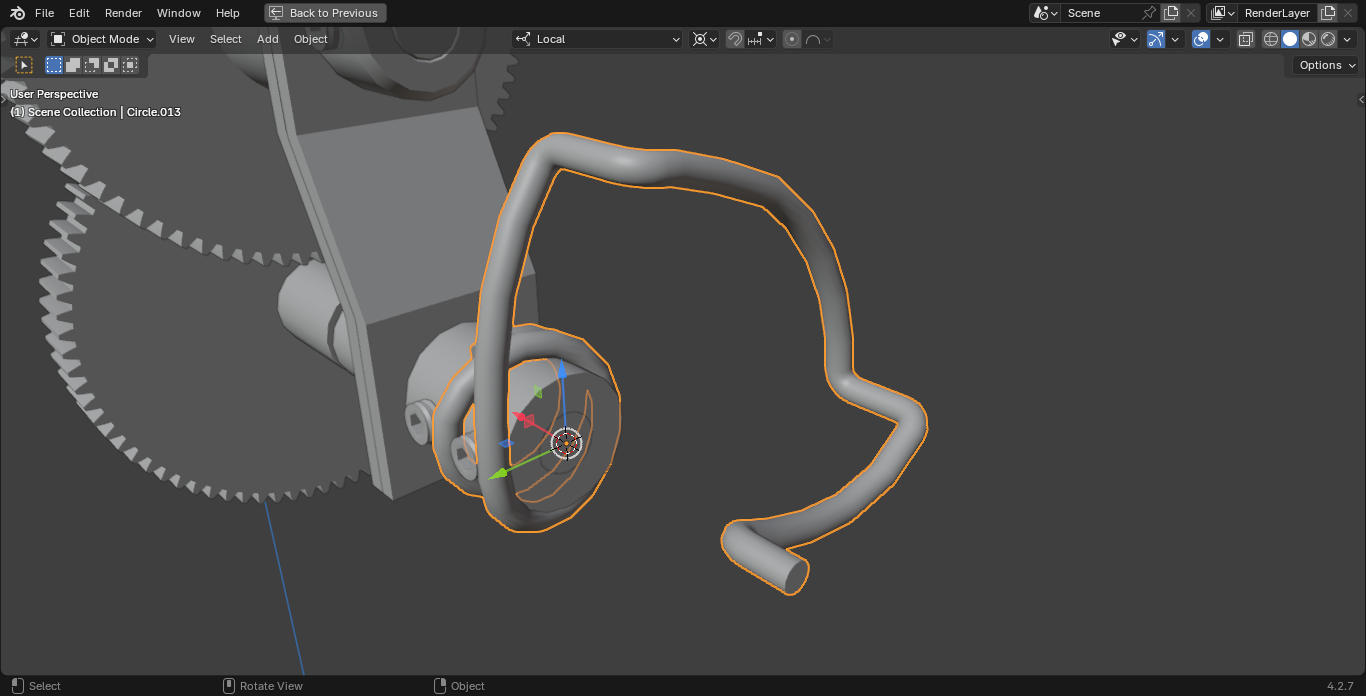Expand the Options dropdown
Image resolution: width=1366 pixels, height=696 pixels.
[1326, 65]
